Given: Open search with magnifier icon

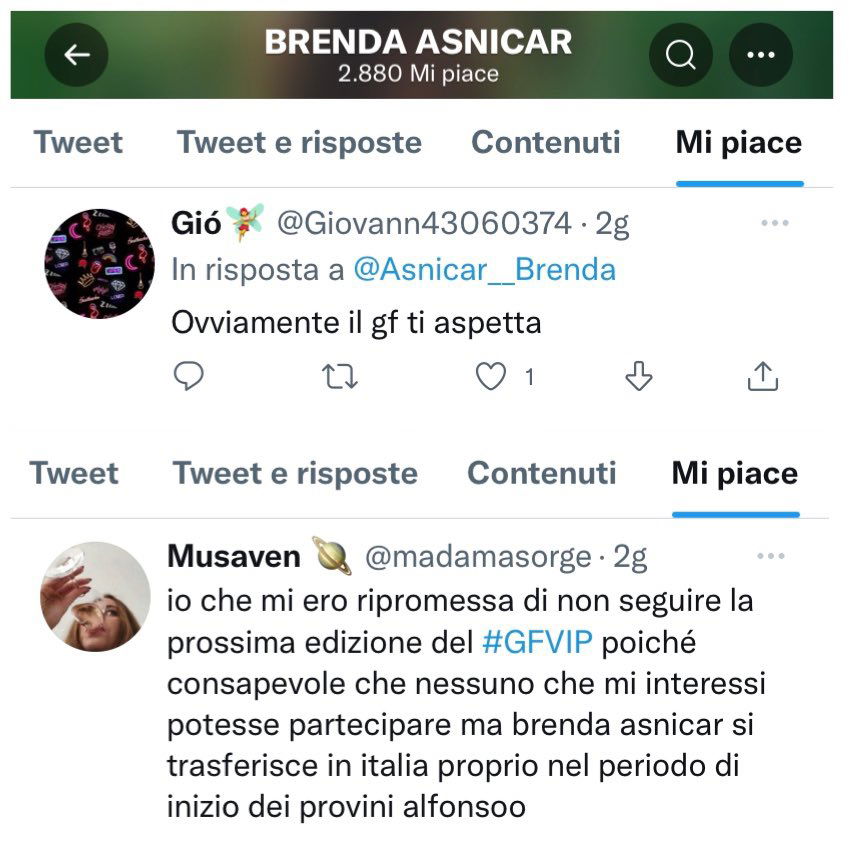Looking at the screenshot, I should 680,55.
